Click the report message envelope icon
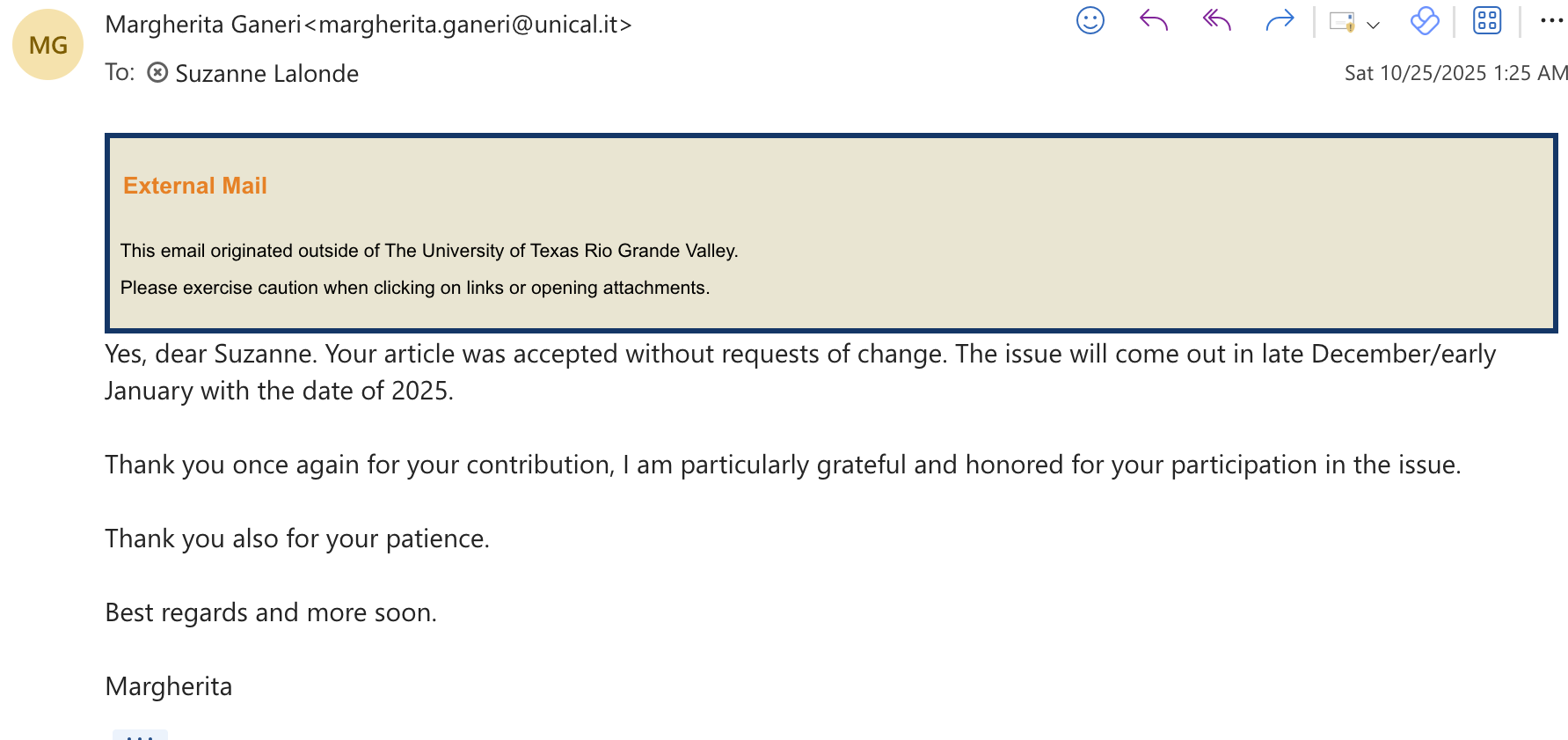 click(x=1341, y=22)
